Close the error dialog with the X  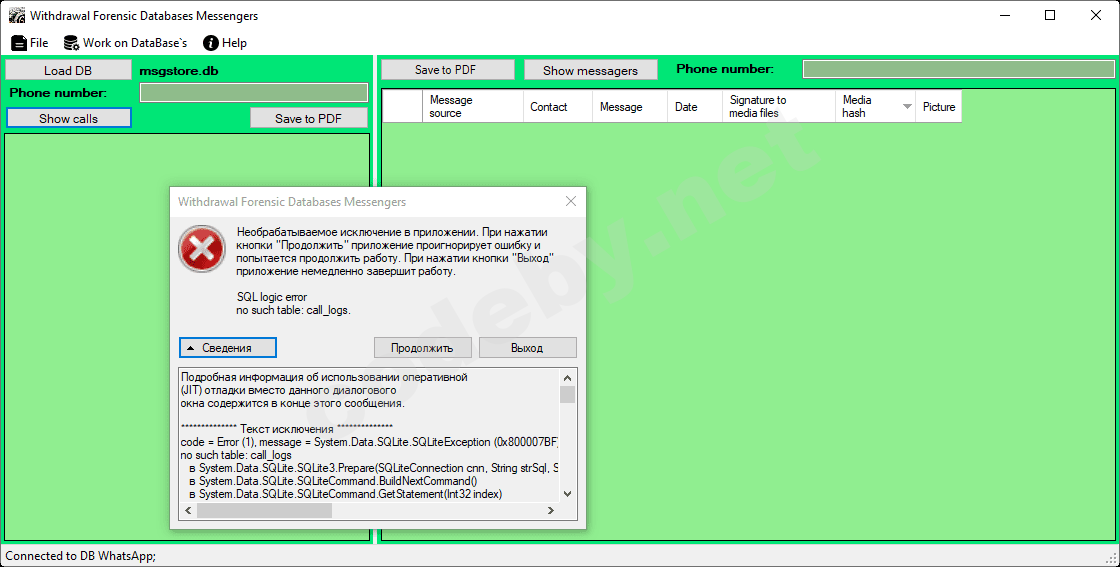[571, 201]
